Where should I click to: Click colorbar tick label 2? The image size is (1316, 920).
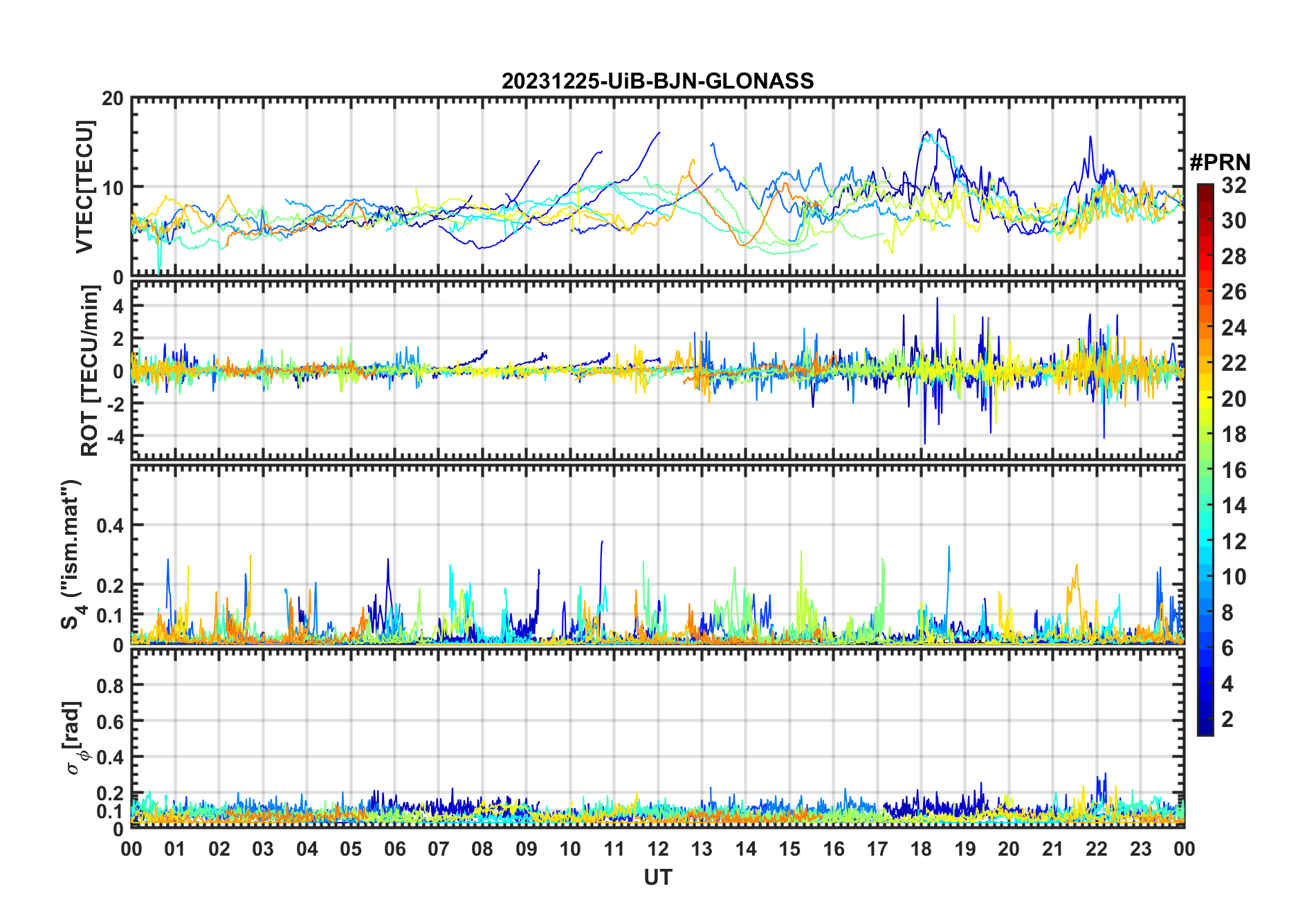[1227, 719]
